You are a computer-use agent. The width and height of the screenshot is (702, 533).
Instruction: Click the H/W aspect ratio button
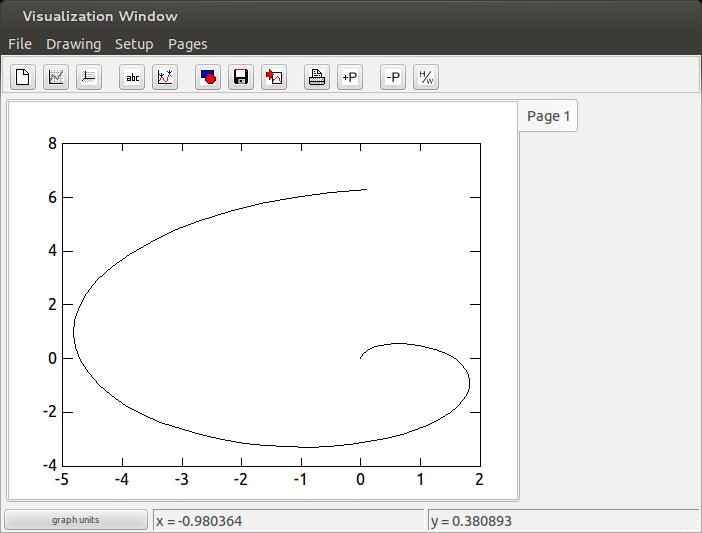(x=426, y=77)
